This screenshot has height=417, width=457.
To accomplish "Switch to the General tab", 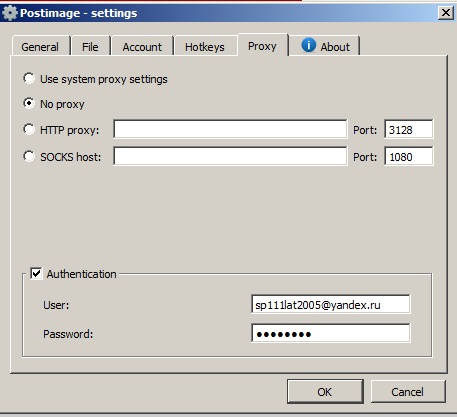I will tap(40, 47).
